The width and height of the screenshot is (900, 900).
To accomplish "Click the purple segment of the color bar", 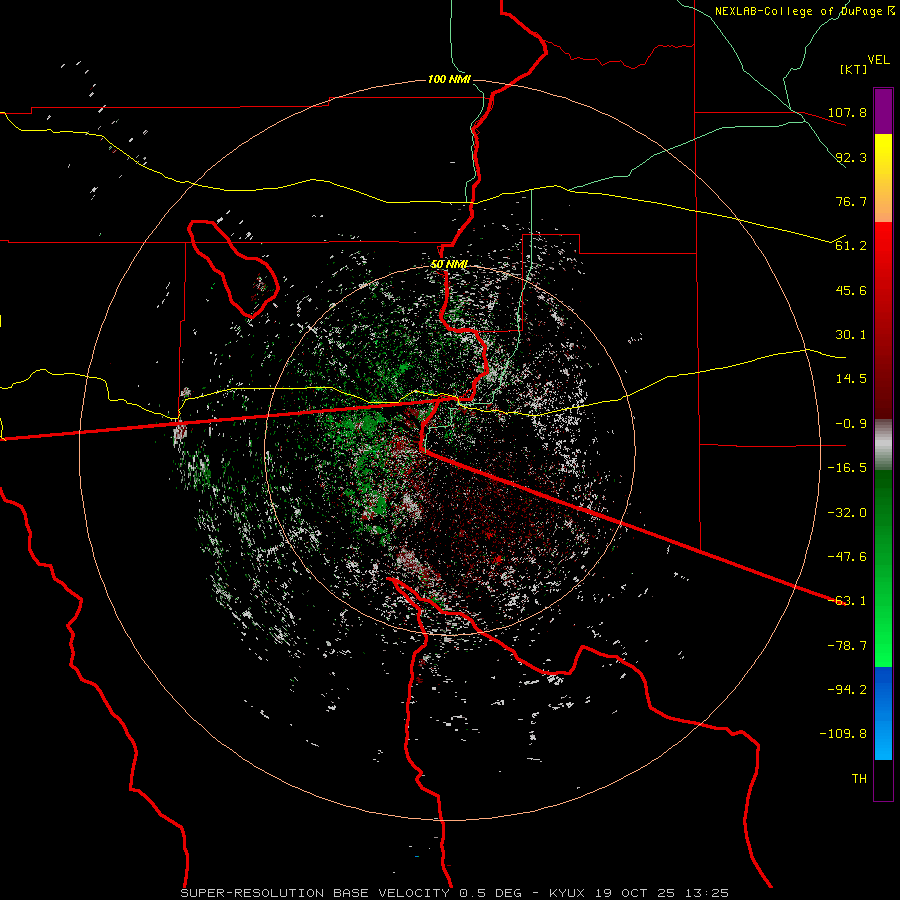I will pyautogui.click(x=883, y=111).
